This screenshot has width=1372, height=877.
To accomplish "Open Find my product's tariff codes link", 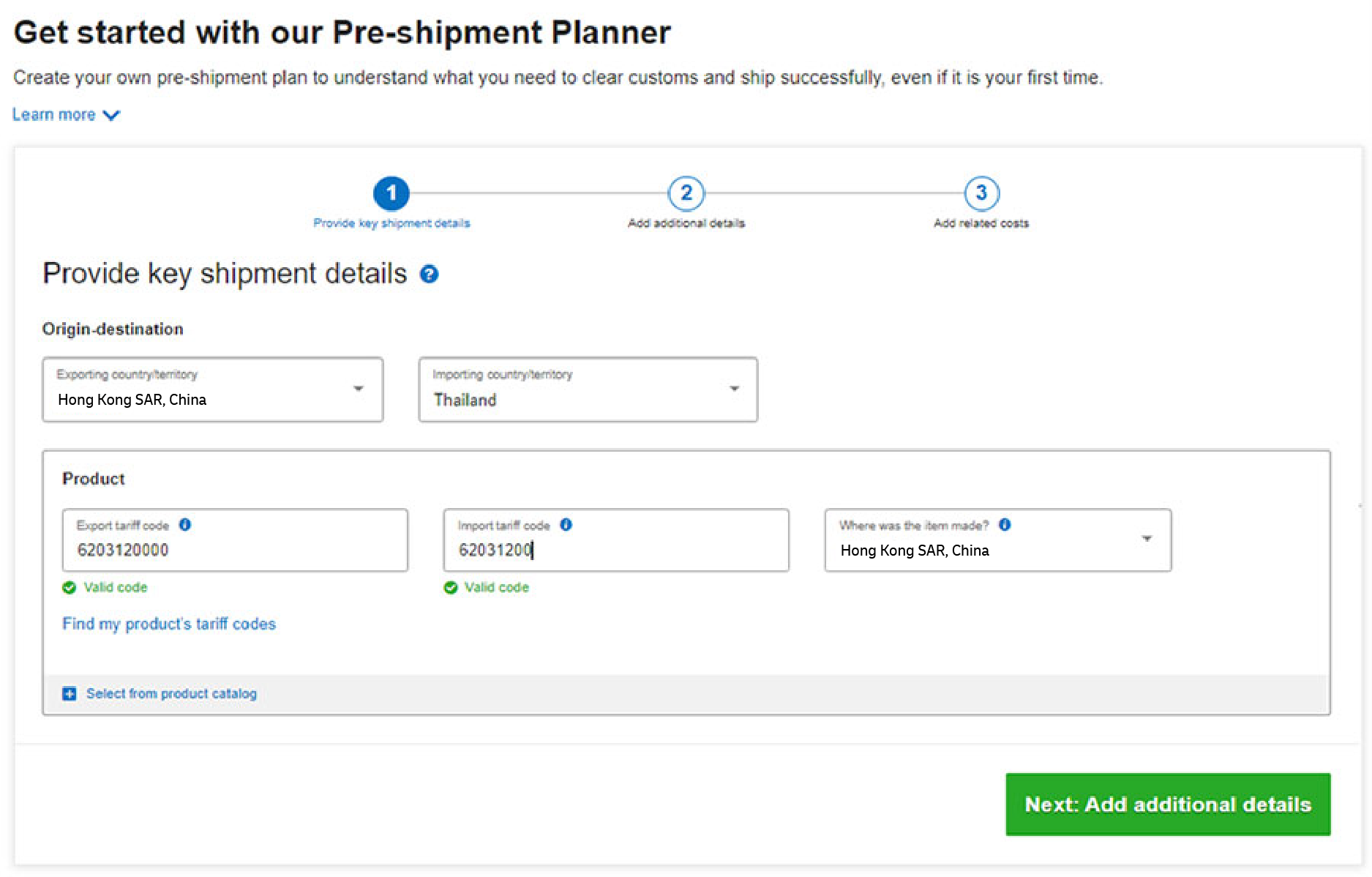I will point(169,624).
